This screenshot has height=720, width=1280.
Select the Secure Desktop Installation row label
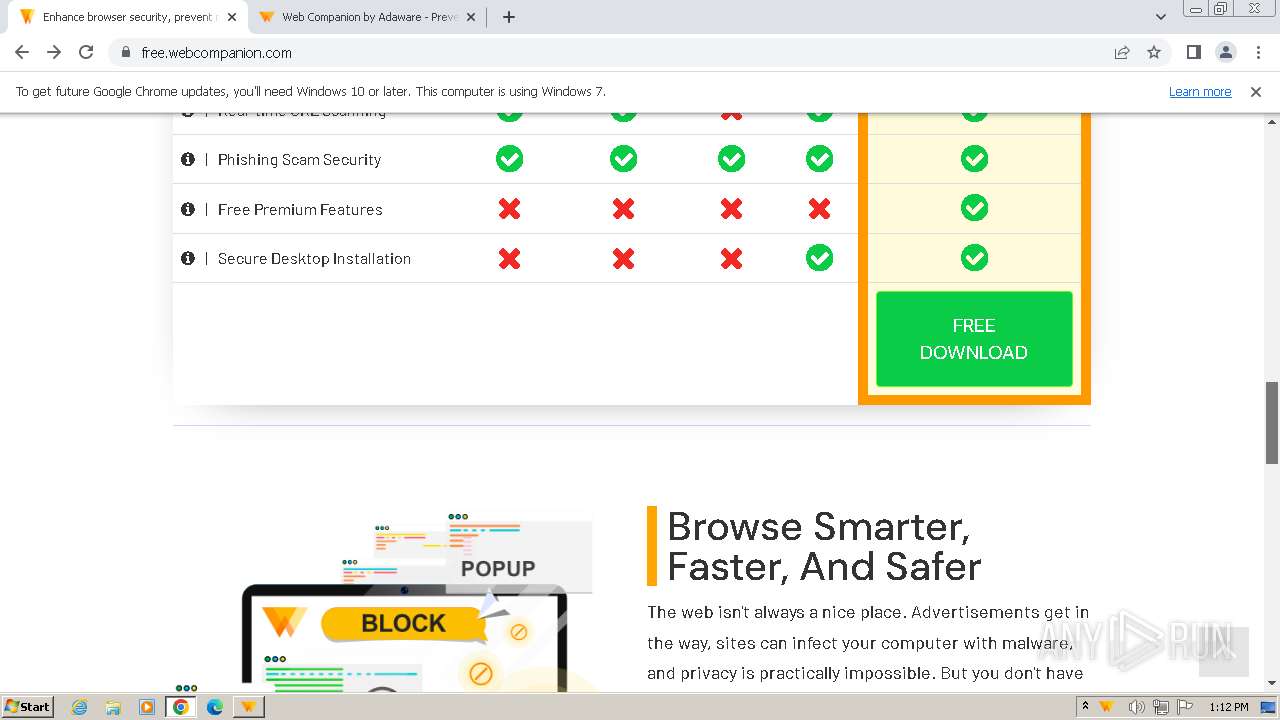click(x=314, y=258)
